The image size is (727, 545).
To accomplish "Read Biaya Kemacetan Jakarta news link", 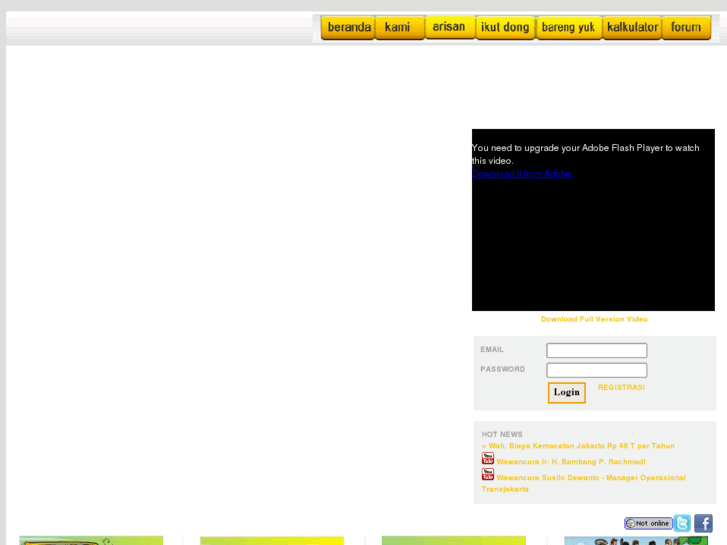I will tap(578, 446).
